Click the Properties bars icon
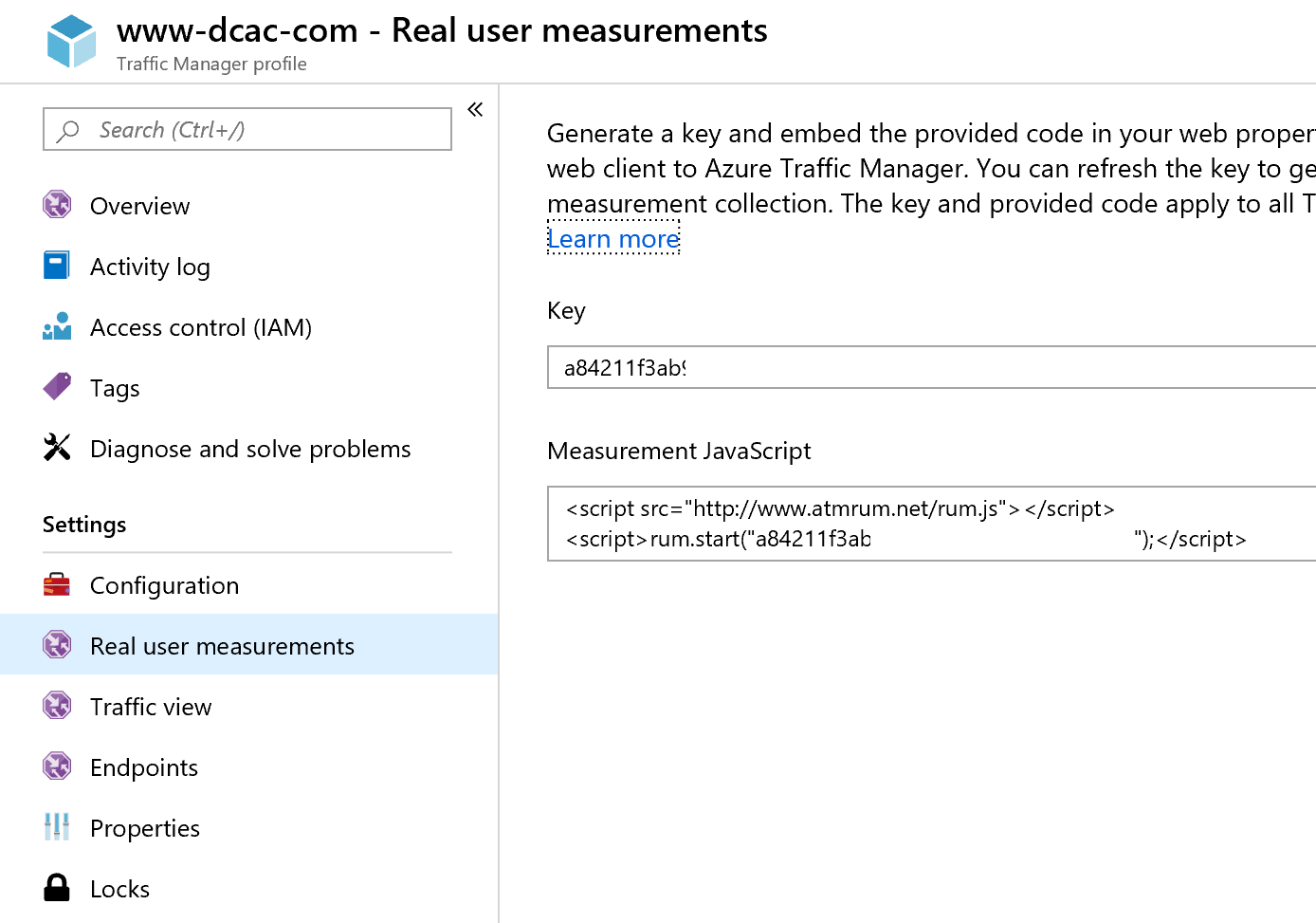The height and width of the screenshot is (923, 1316). coord(57,827)
